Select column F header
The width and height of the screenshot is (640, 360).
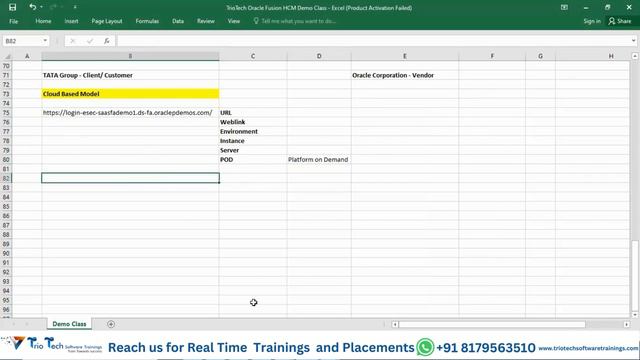pyautogui.click(x=492, y=56)
